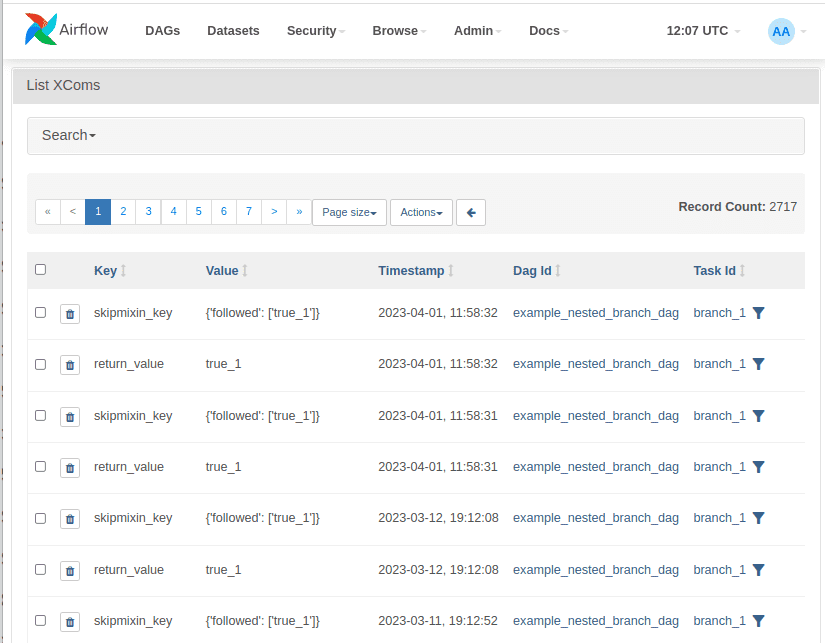The image size is (825, 643).
Task: Open the Admin menu
Action: [478, 31]
